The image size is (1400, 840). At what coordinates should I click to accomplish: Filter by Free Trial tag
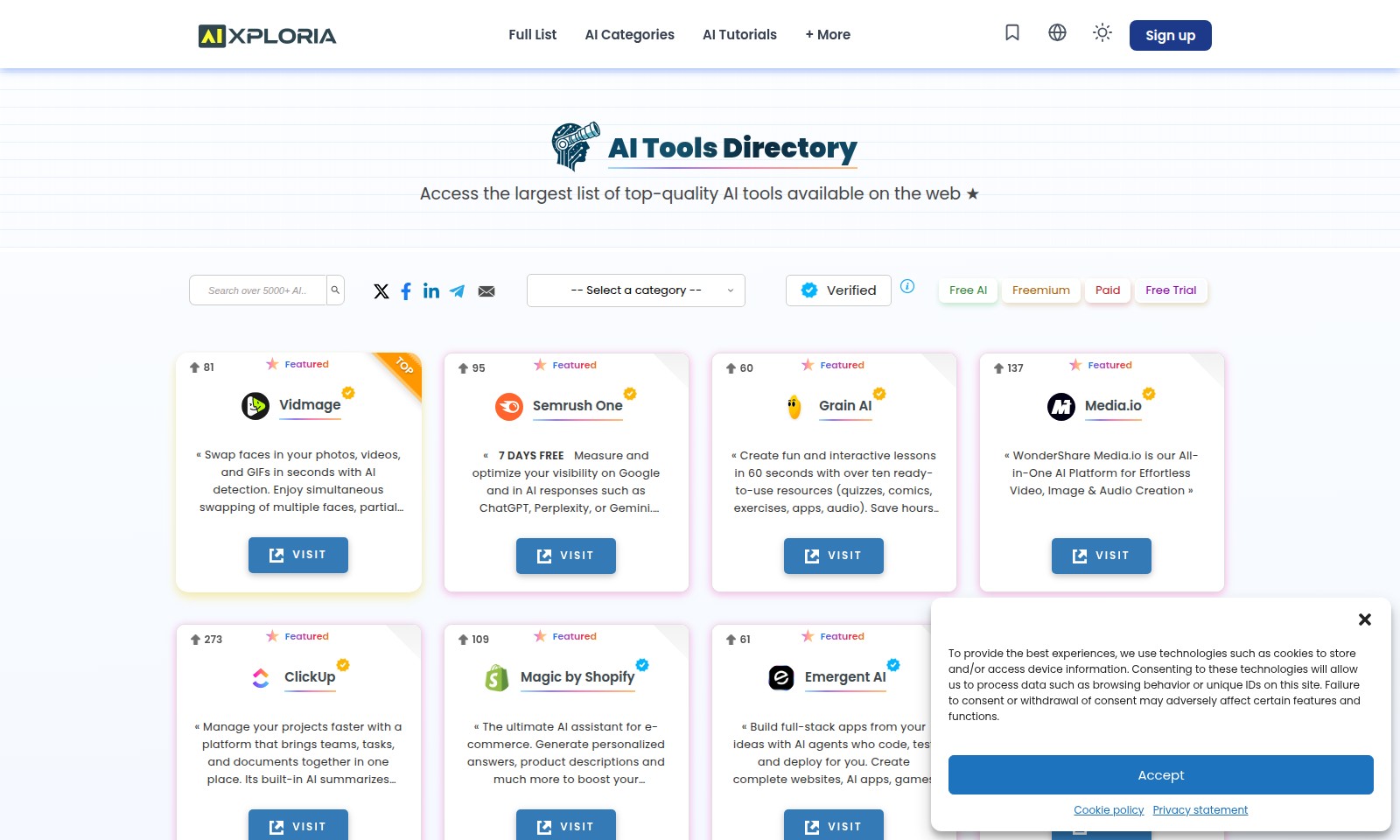pos(1171,290)
